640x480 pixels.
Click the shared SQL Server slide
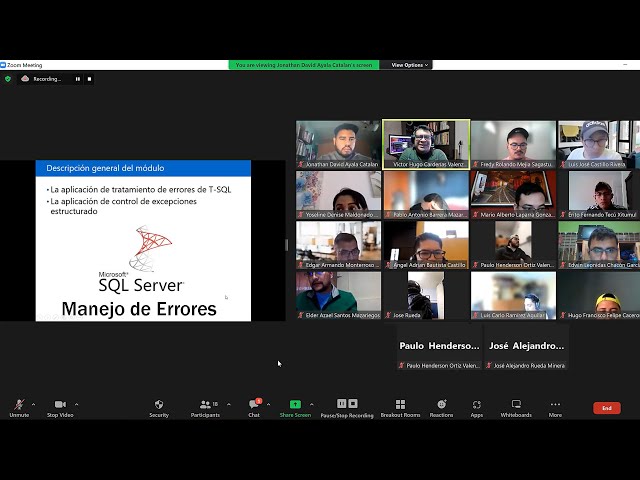143,240
